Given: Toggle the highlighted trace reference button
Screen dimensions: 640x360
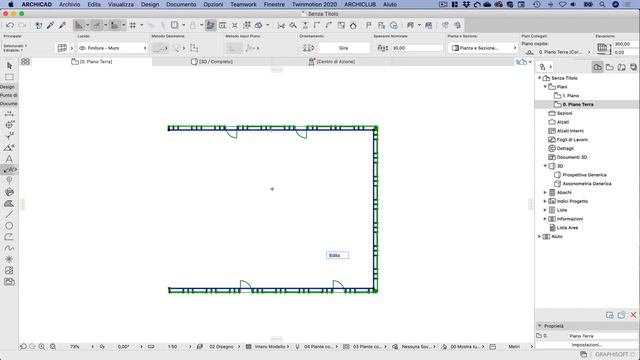Looking at the screenshot, I should 210,25.
